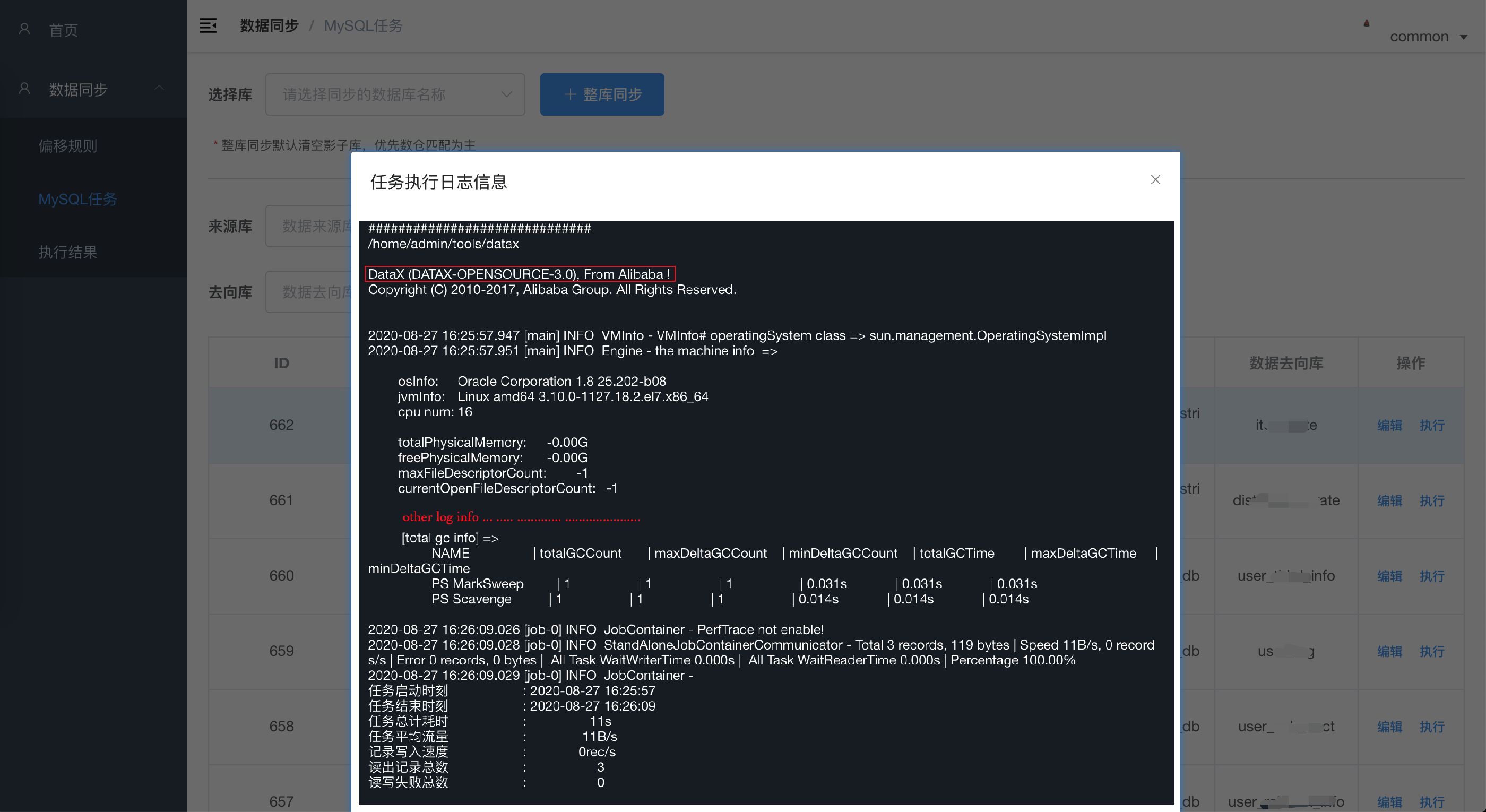The height and width of the screenshot is (812, 1486).
Task: Click the red notification bell icon
Action: [1366, 23]
